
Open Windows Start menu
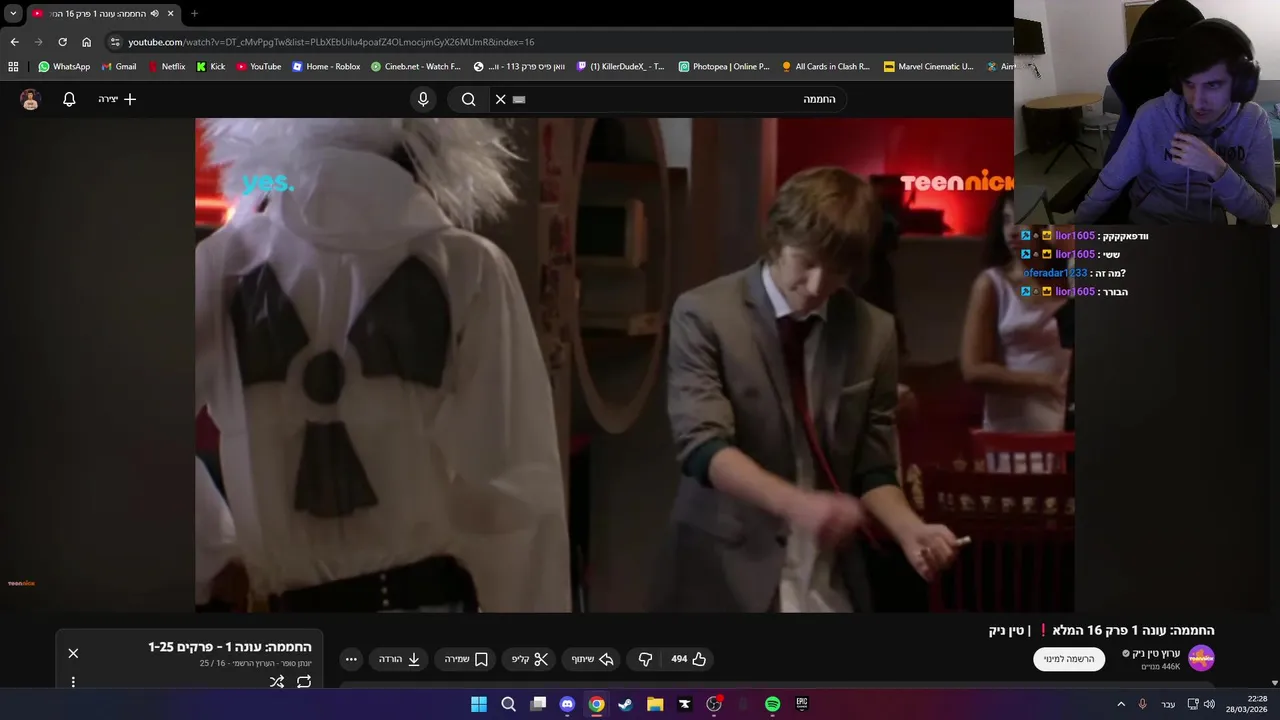(479, 704)
